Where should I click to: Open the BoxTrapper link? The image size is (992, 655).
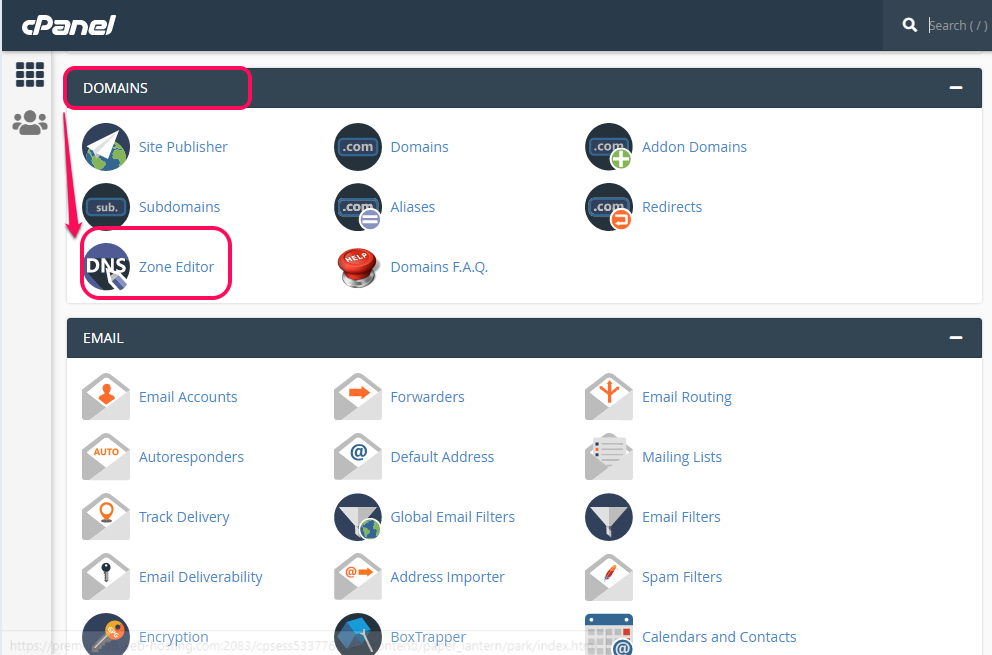point(428,637)
